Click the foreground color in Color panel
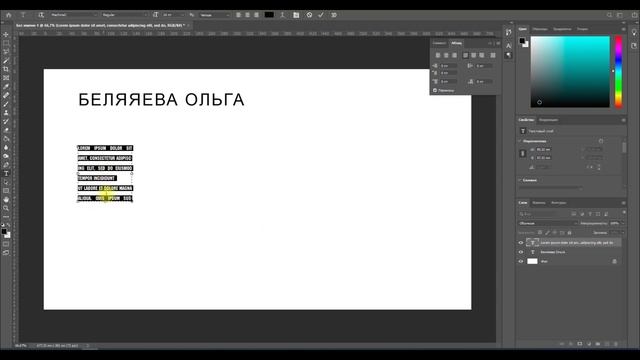640x360 pixels. [522, 41]
